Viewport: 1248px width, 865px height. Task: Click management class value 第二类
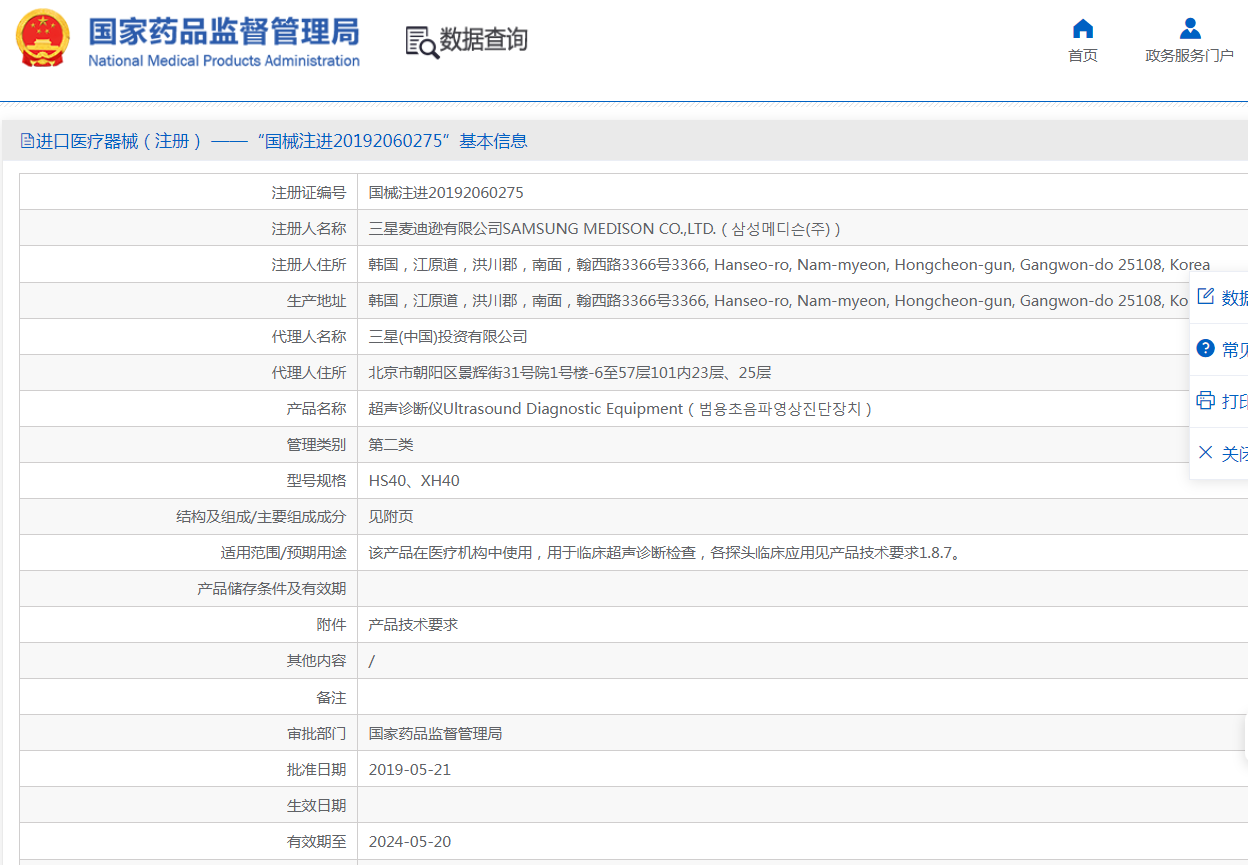(x=391, y=445)
